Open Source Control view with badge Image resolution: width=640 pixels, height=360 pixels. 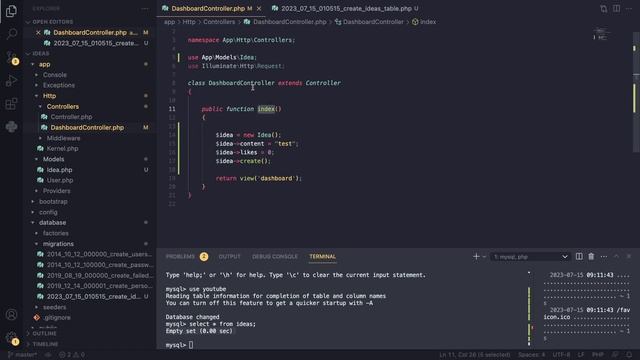(11, 57)
